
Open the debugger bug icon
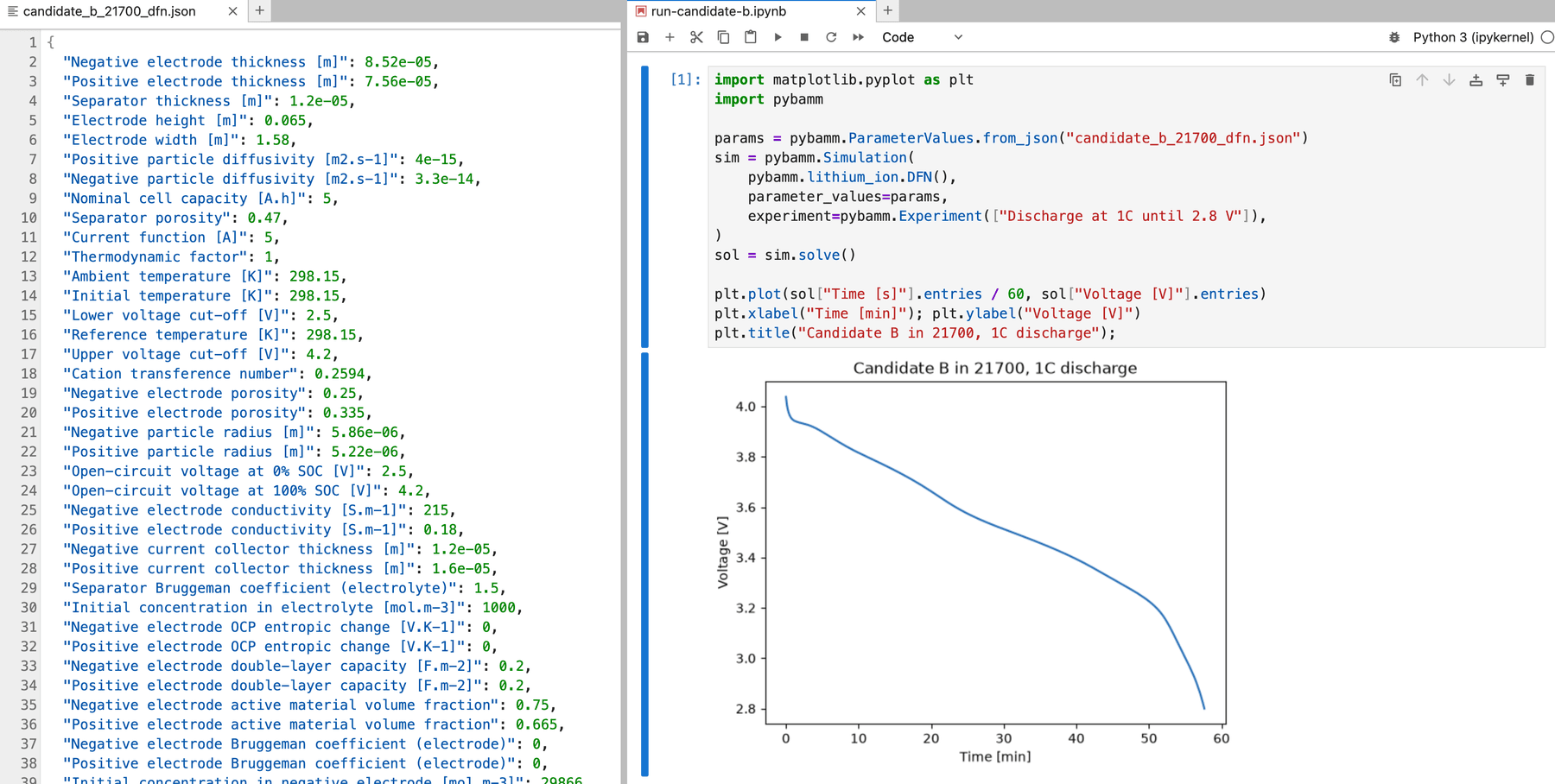[1394, 37]
